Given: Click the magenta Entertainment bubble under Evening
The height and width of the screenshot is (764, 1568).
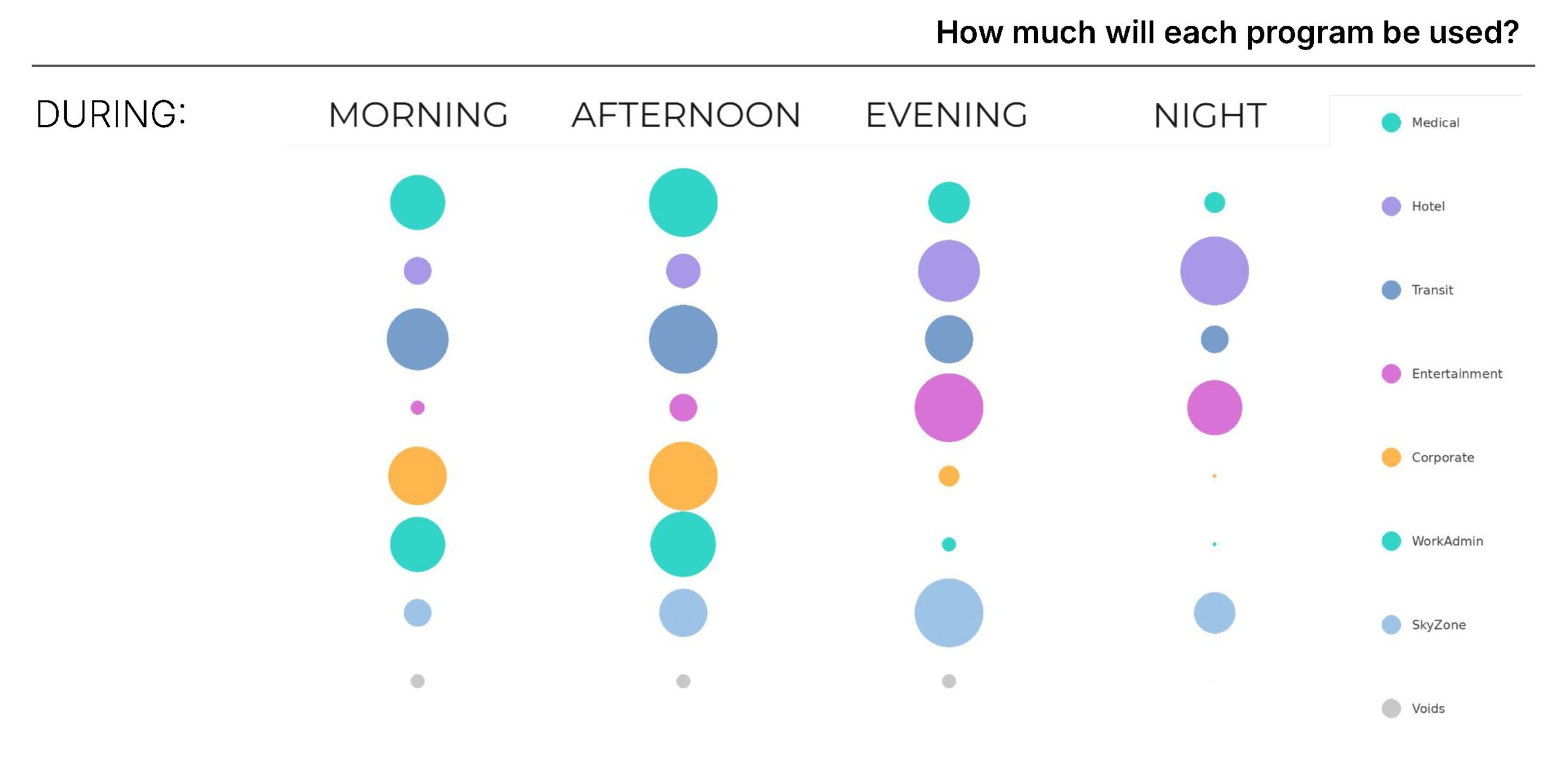Looking at the screenshot, I should click(x=948, y=407).
